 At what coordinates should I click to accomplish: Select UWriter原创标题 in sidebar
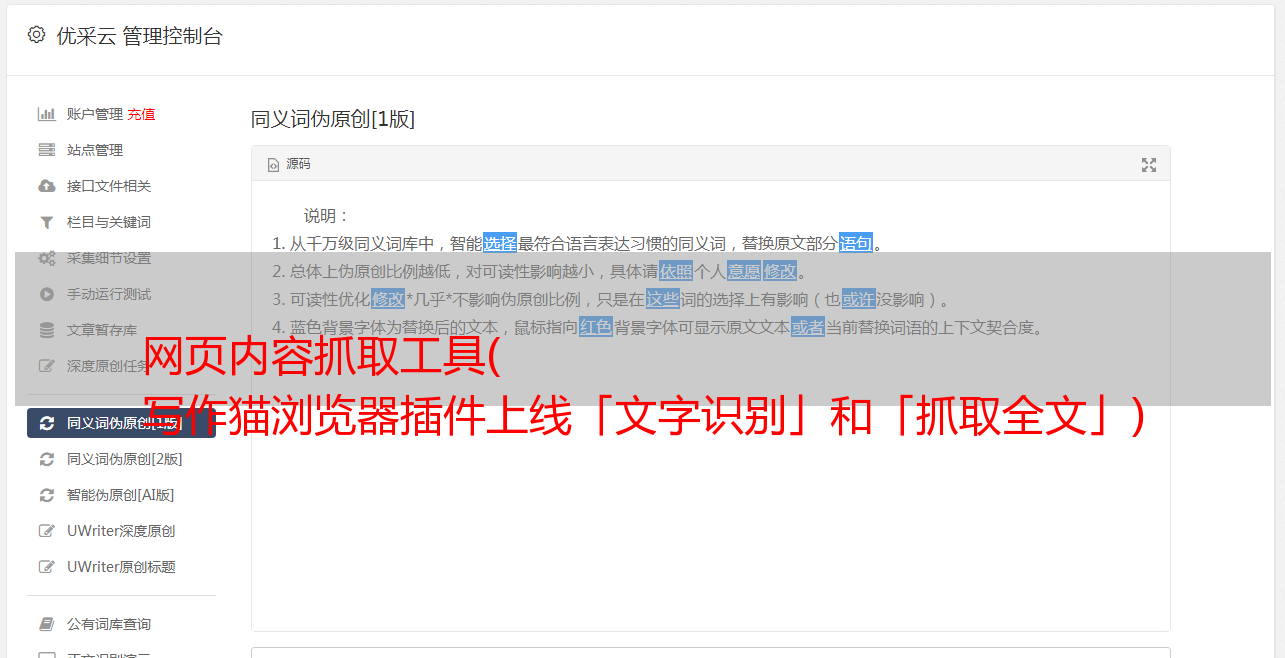(x=121, y=567)
